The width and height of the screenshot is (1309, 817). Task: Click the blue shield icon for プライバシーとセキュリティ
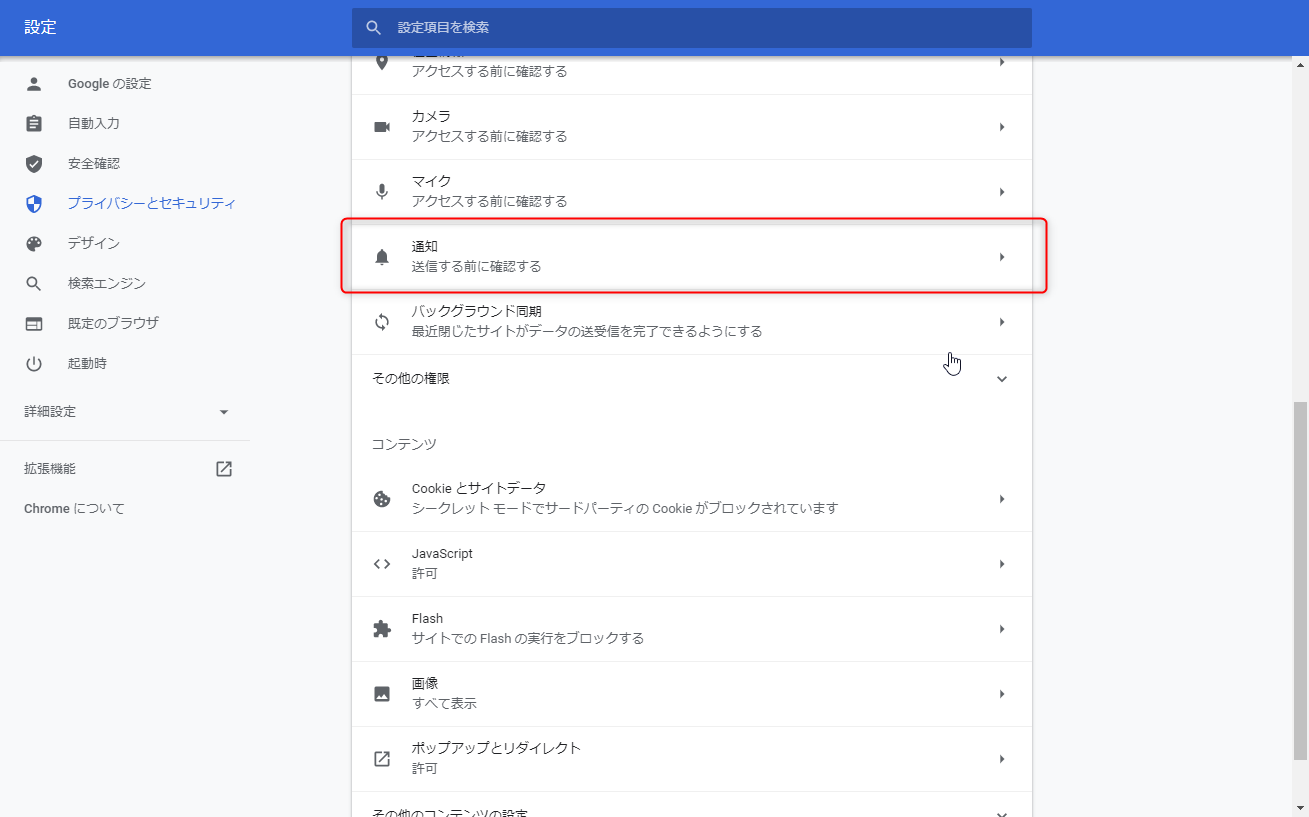tap(34, 204)
